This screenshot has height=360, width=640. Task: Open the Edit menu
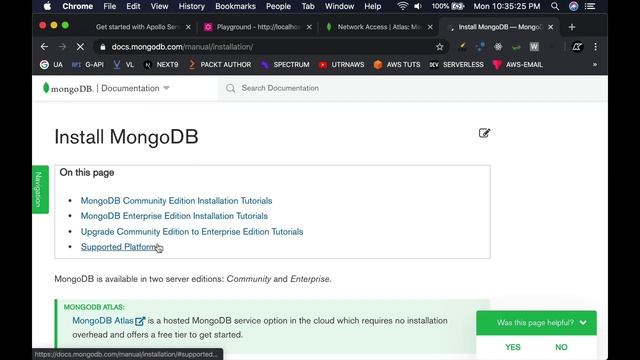(133, 6)
